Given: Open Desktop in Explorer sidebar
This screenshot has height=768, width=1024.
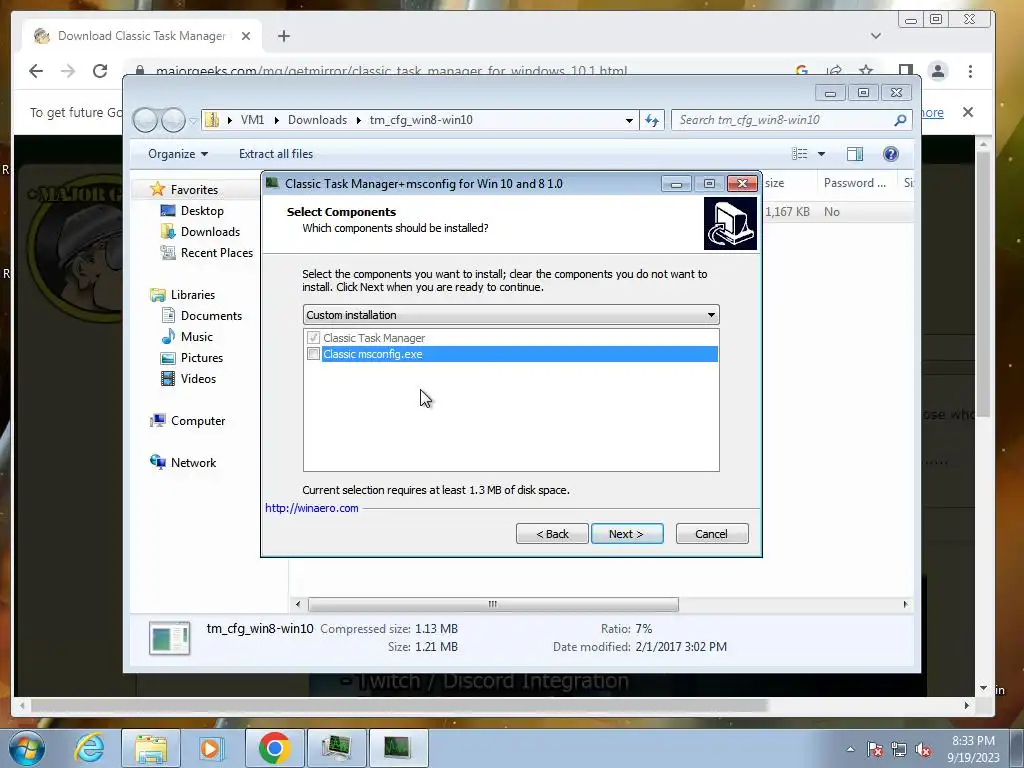Looking at the screenshot, I should click(x=202, y=210).
